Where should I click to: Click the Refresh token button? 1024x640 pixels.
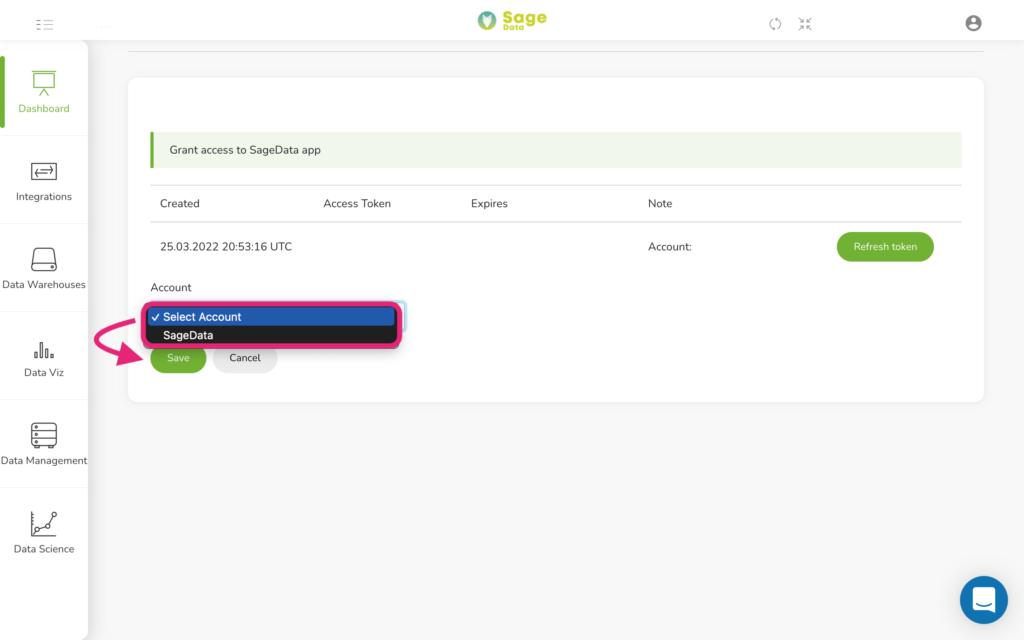tap(885, 247)
